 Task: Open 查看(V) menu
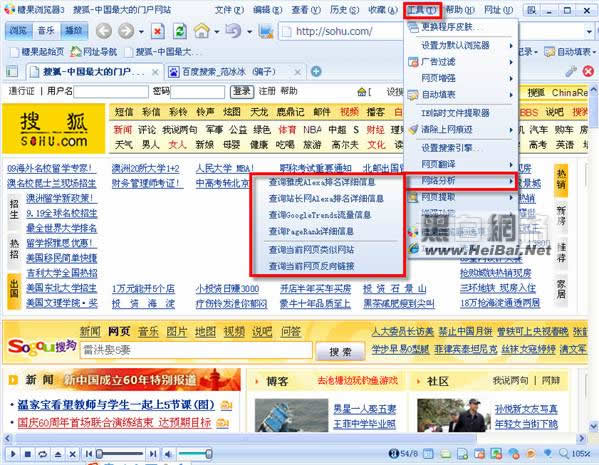click(306, 10)
